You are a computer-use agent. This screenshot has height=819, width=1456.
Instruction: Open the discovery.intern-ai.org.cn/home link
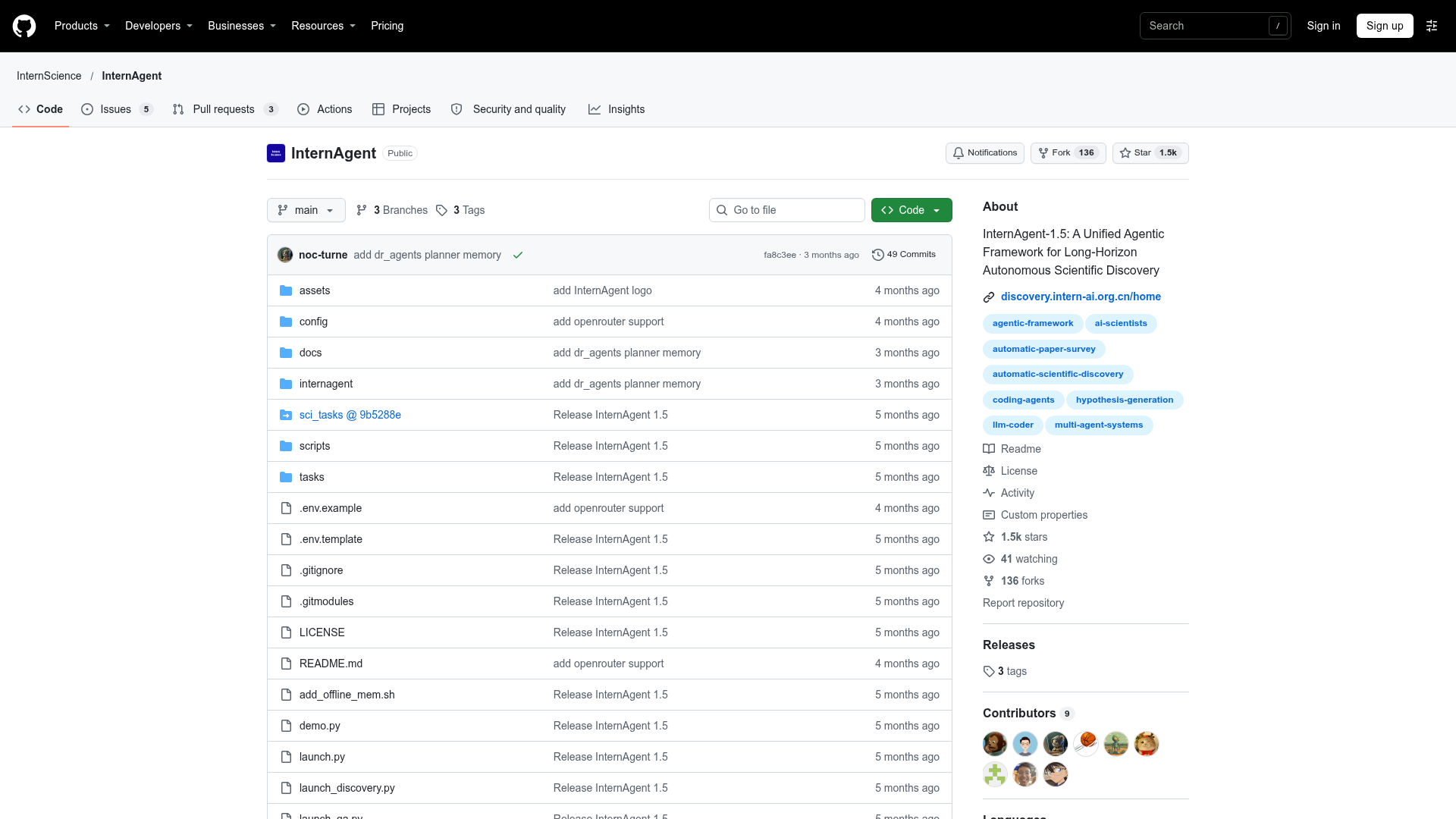pyautogui.click(x=1081, y=297)
